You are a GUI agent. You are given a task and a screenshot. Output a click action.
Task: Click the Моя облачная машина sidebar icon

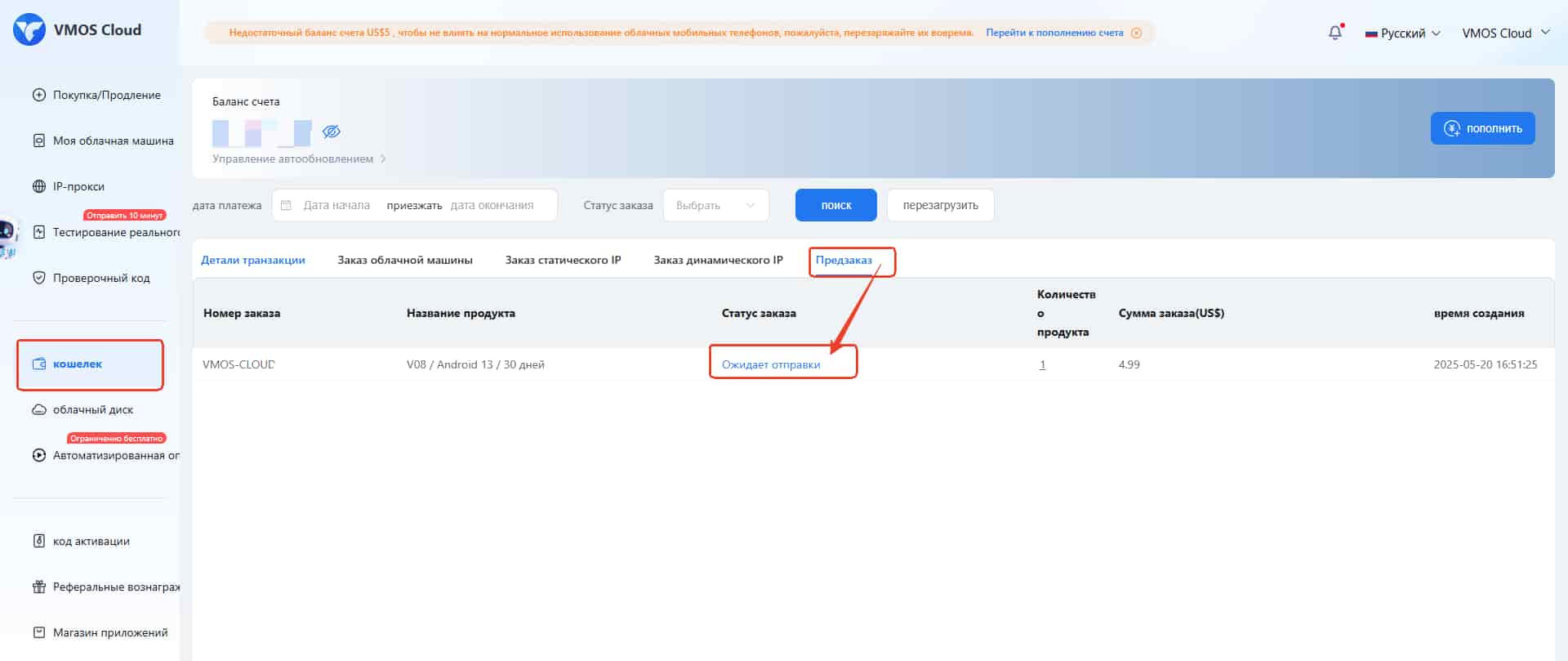(38, 141)
